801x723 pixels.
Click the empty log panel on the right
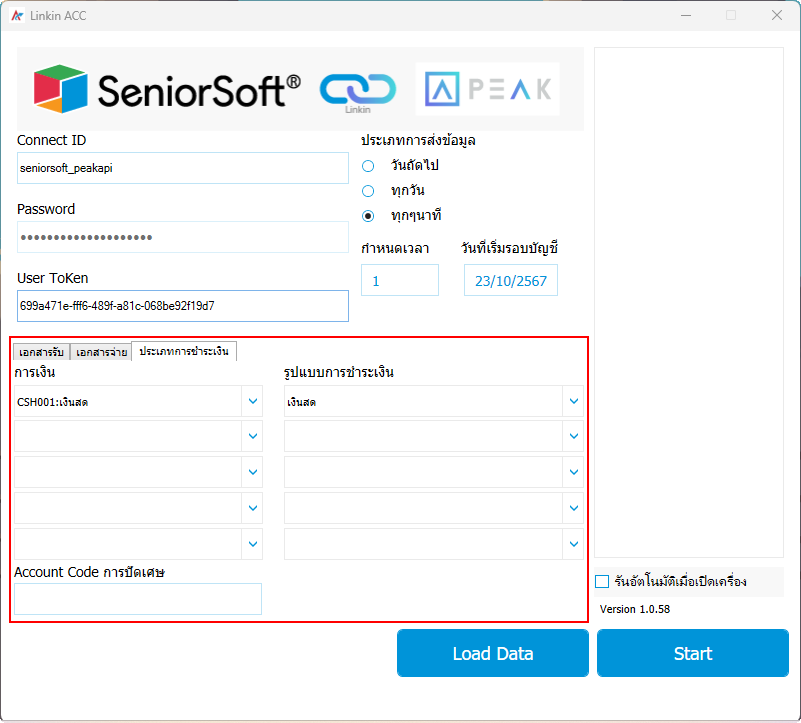pos(689,302)
